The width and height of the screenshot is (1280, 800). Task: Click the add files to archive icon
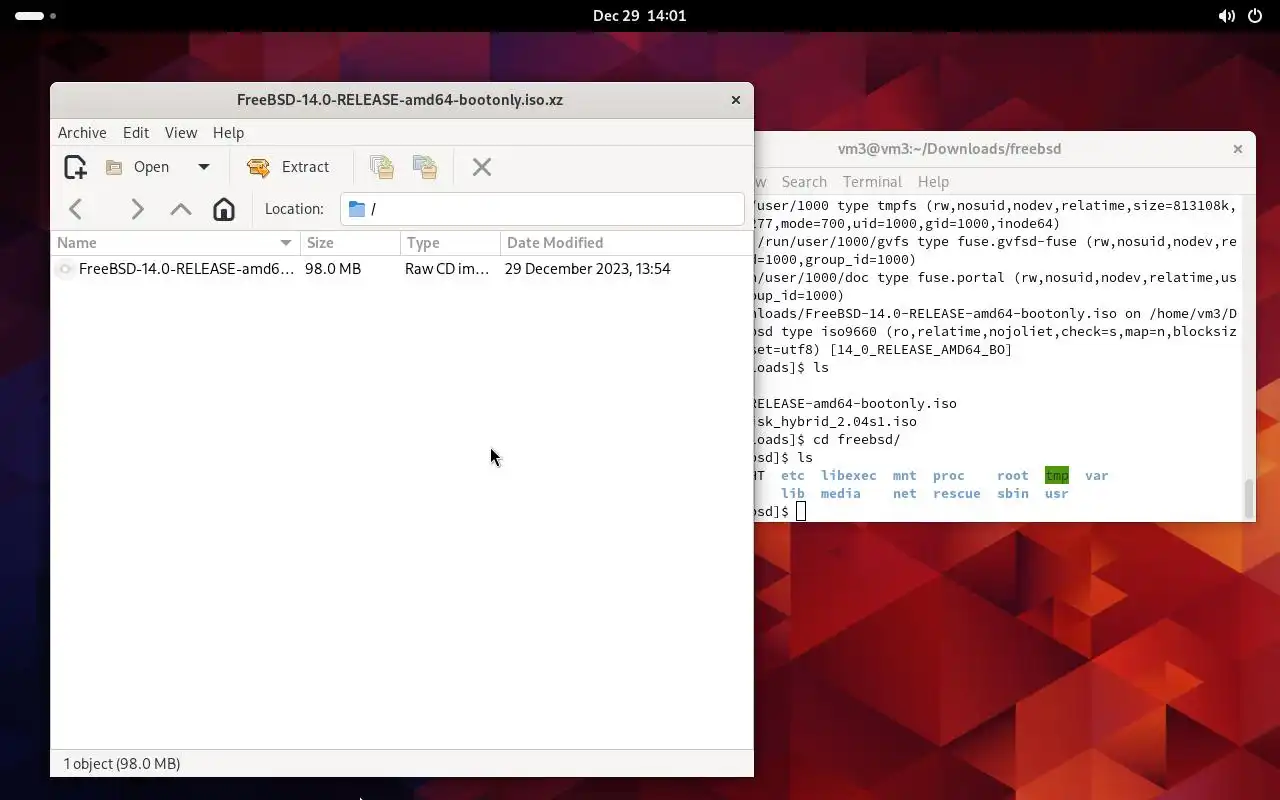(x=381, y=167)
